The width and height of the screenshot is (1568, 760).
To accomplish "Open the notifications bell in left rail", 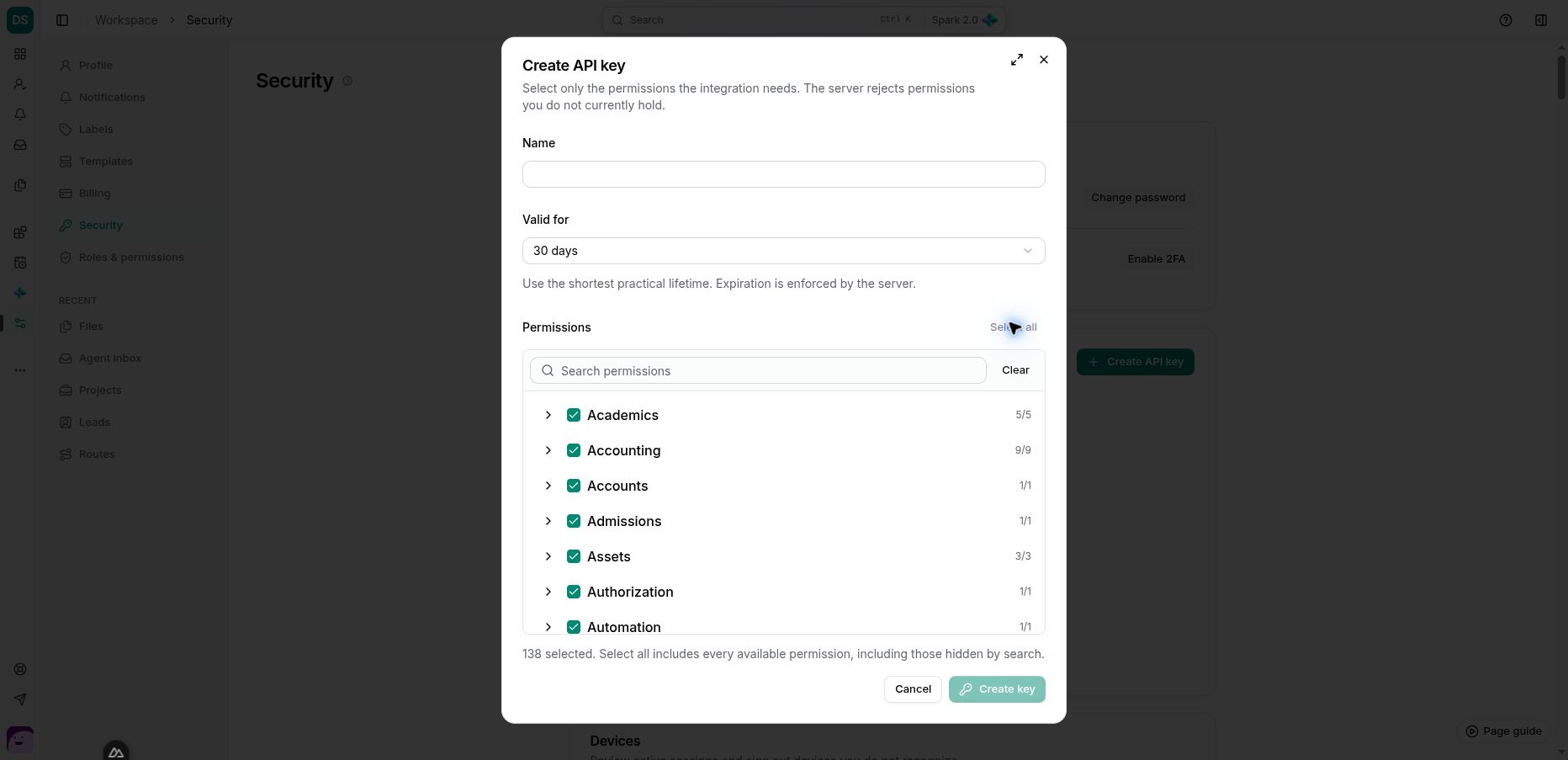I will pos(20,114).
